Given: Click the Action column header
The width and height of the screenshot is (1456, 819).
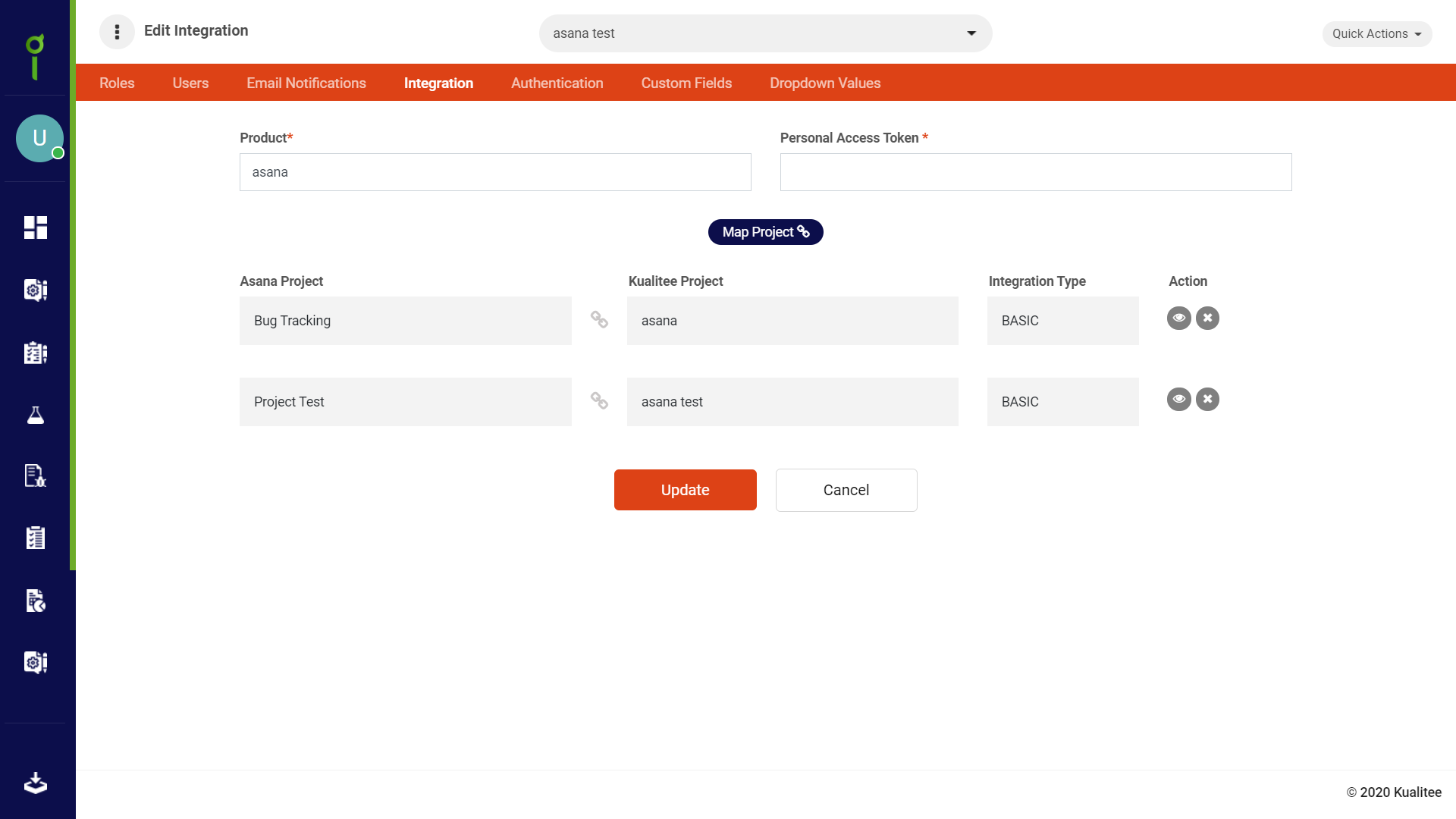Looking at the screenshot, I should point(1188,281).
